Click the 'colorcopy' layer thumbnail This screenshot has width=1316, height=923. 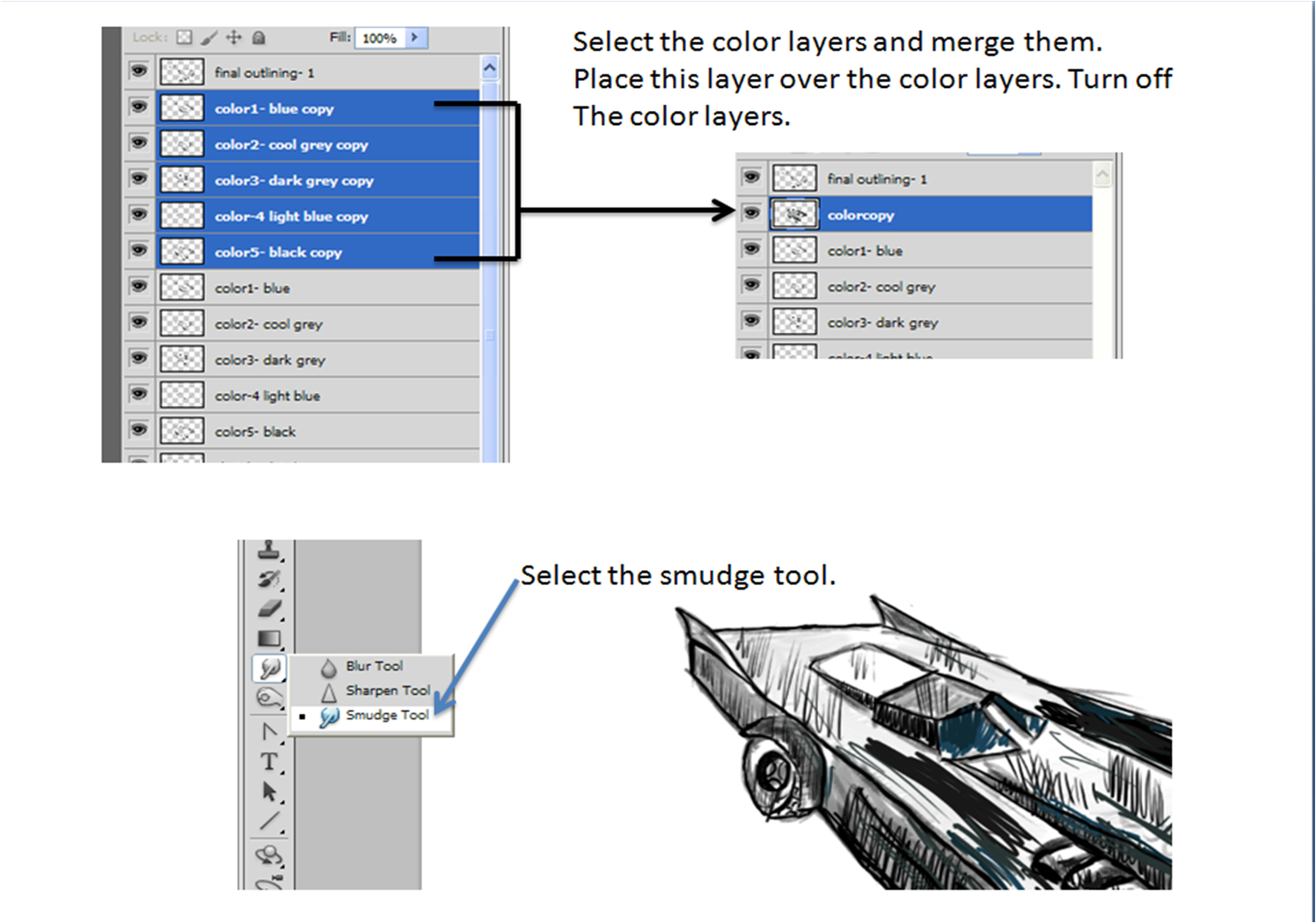(794, 215)
